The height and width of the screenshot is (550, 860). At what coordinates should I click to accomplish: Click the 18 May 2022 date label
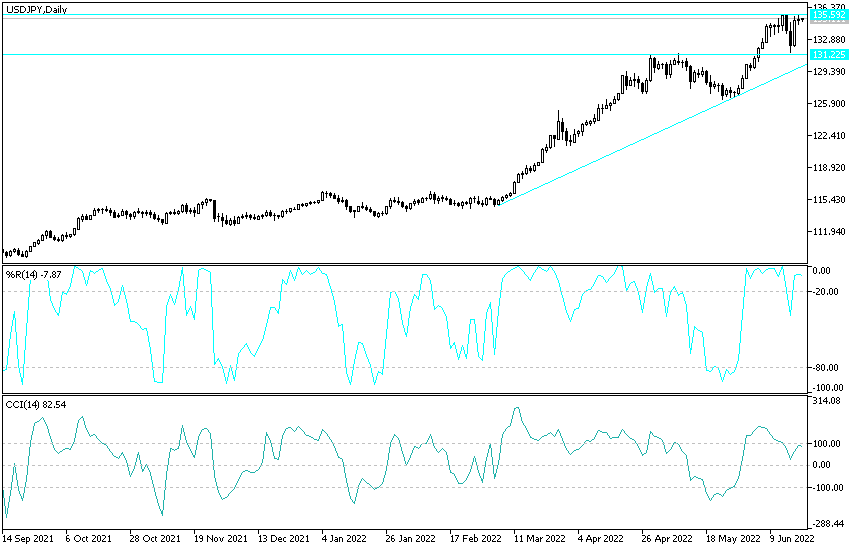click(x=732, y=538)
